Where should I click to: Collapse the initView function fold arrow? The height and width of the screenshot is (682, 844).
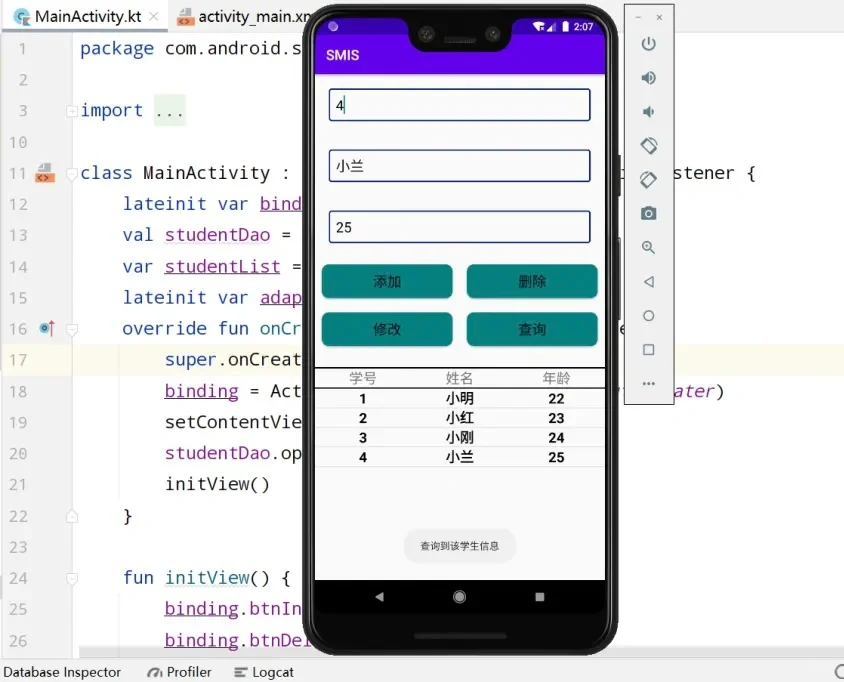(x=70, y=578)
